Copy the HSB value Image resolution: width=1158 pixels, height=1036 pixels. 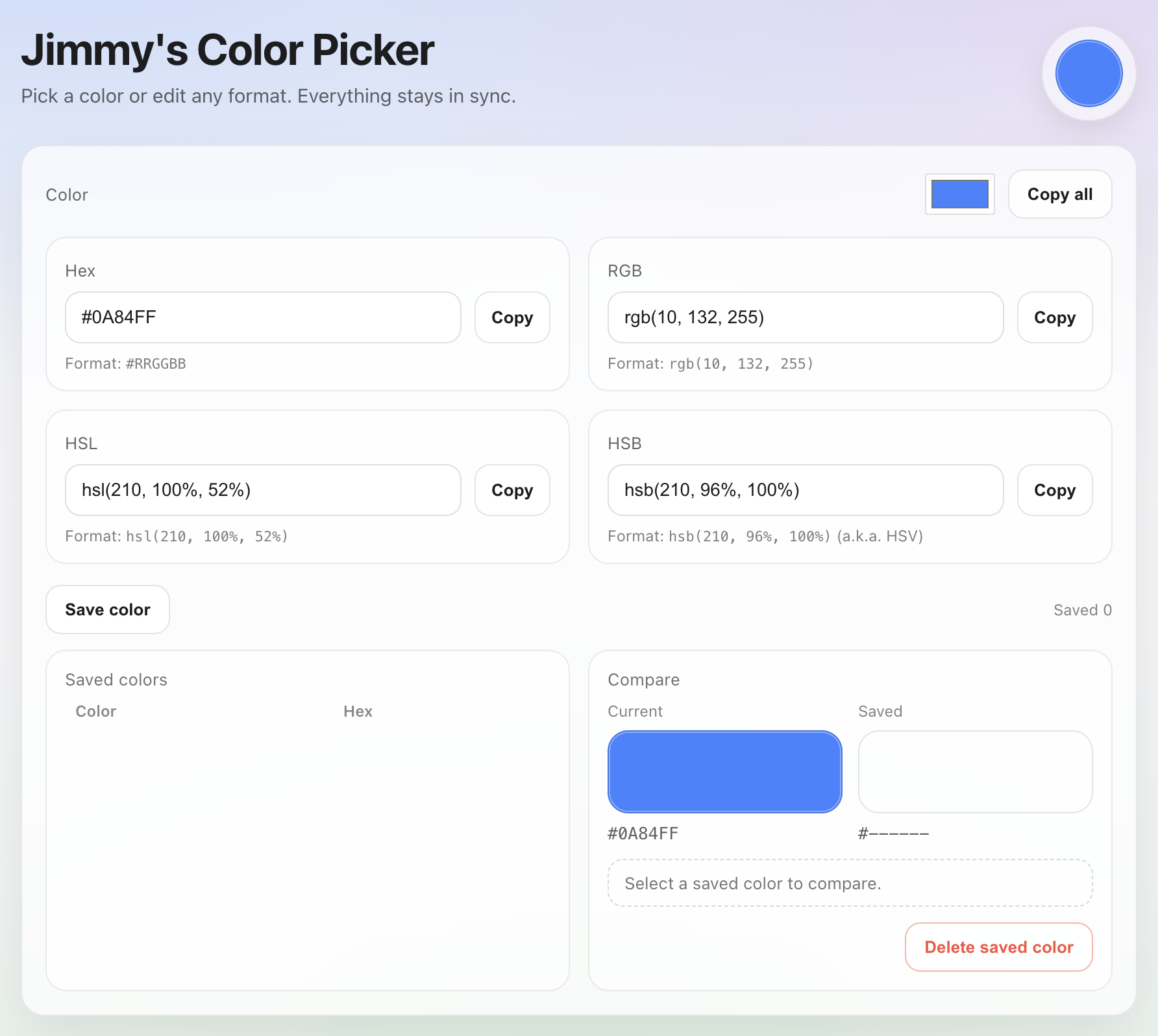(x=1055, y=490)
